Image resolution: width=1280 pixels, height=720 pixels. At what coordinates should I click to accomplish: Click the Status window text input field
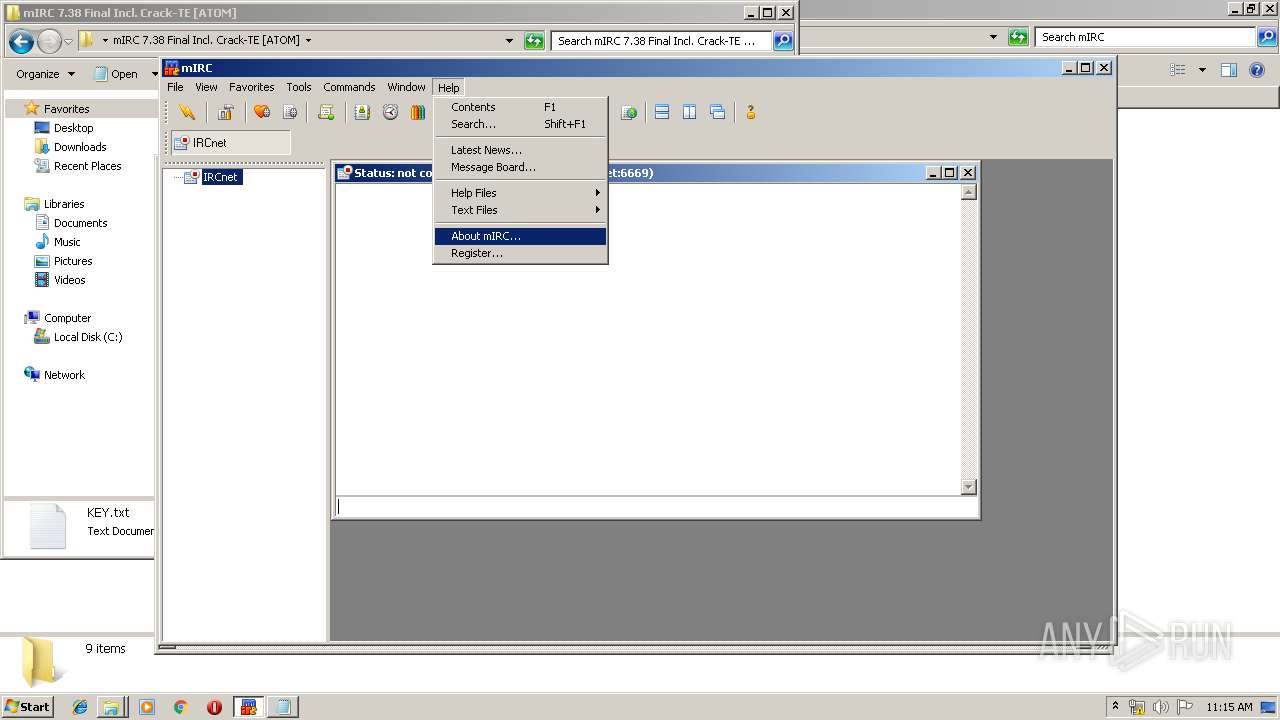(x=655, y=507)
